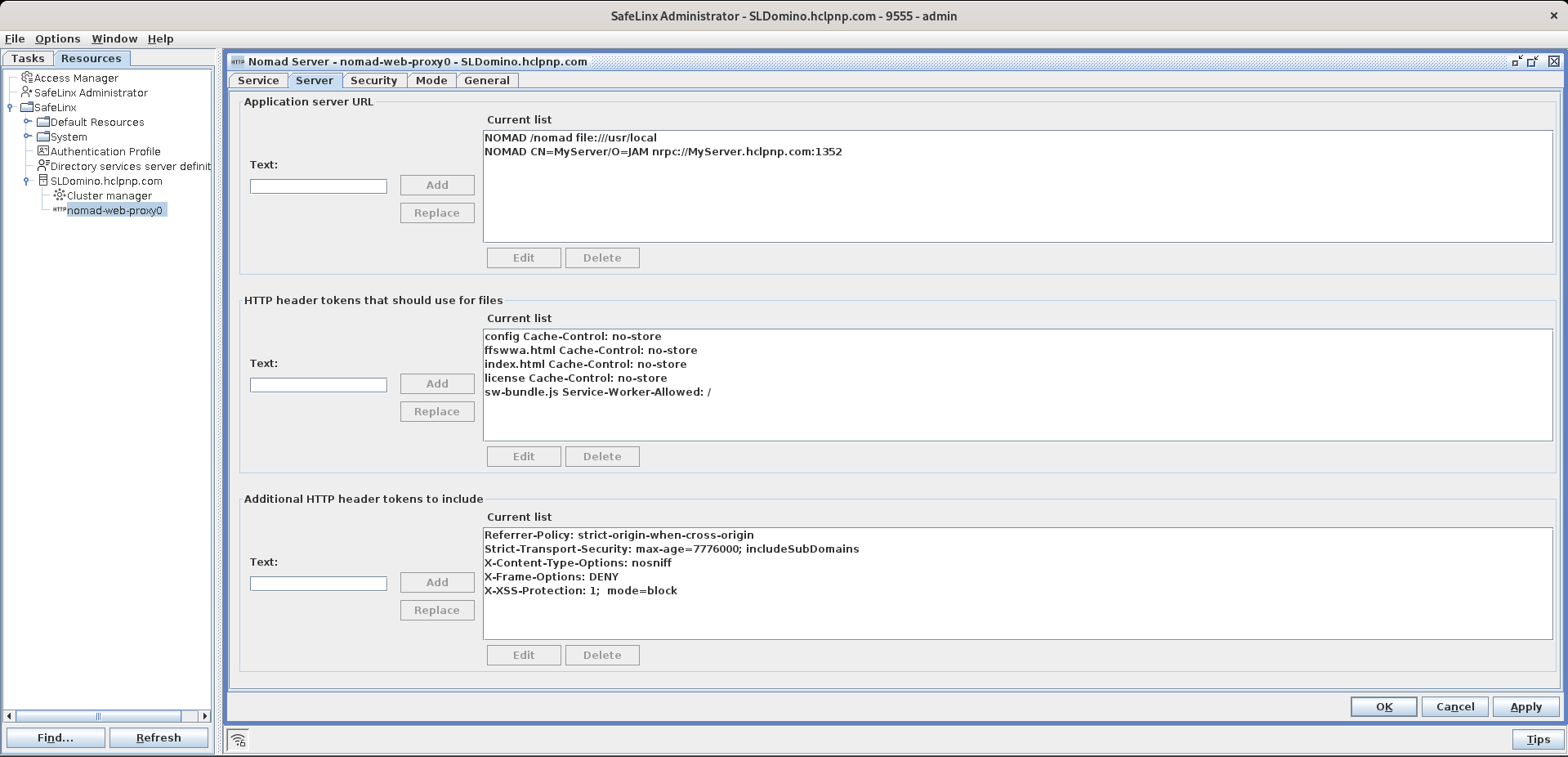
Task: Click the OK button
Action: 1384,706
